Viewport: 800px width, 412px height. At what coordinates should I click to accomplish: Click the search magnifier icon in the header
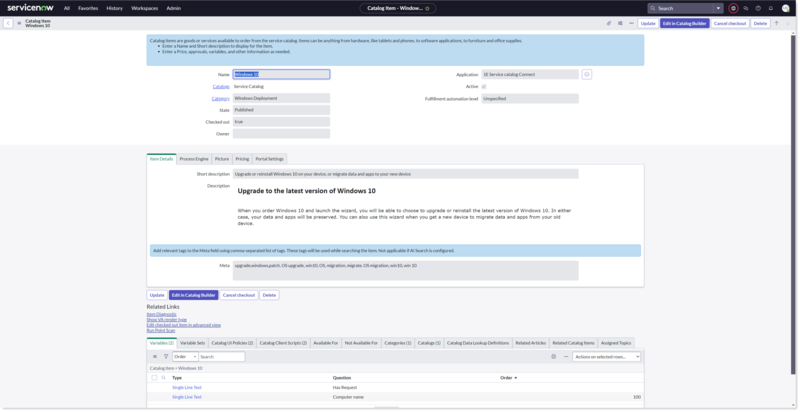(x=653, y=8)
